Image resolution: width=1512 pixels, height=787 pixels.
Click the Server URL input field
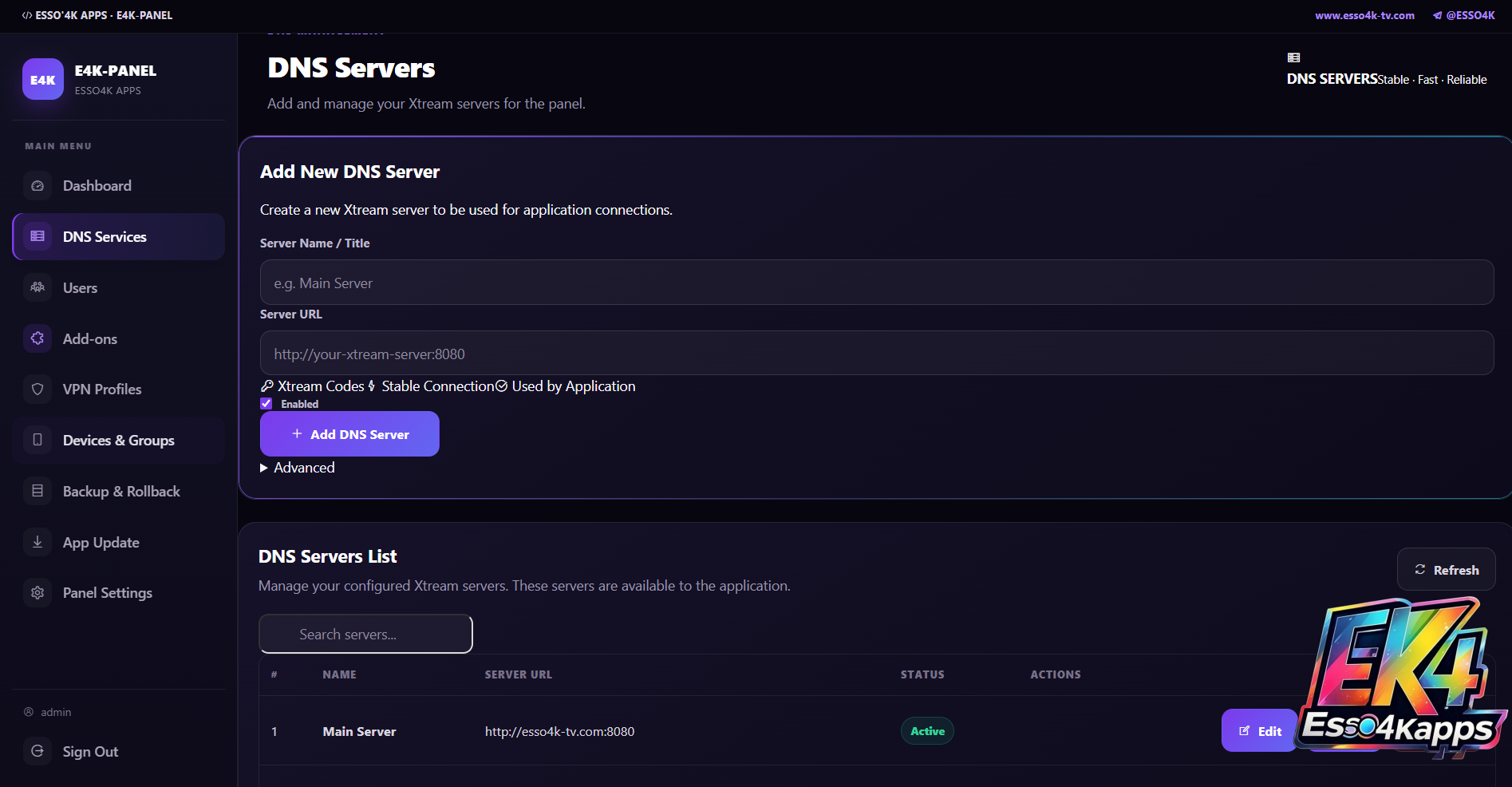877,354
